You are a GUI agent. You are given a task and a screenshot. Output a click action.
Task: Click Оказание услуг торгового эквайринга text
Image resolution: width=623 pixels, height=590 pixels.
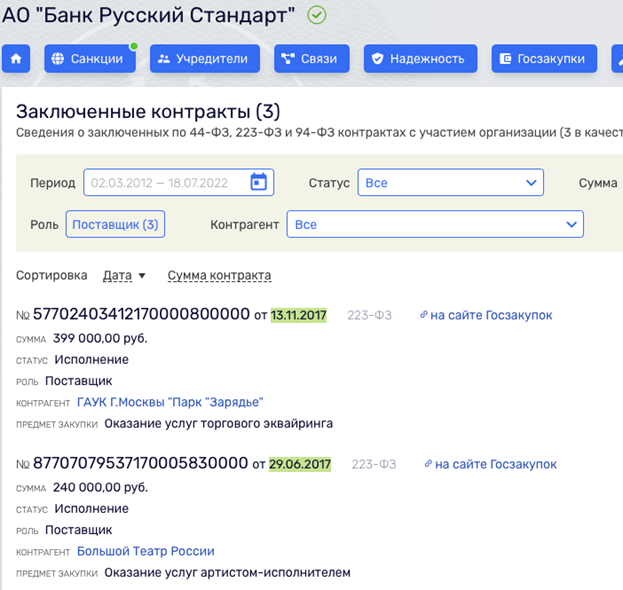tap(219, 424)
